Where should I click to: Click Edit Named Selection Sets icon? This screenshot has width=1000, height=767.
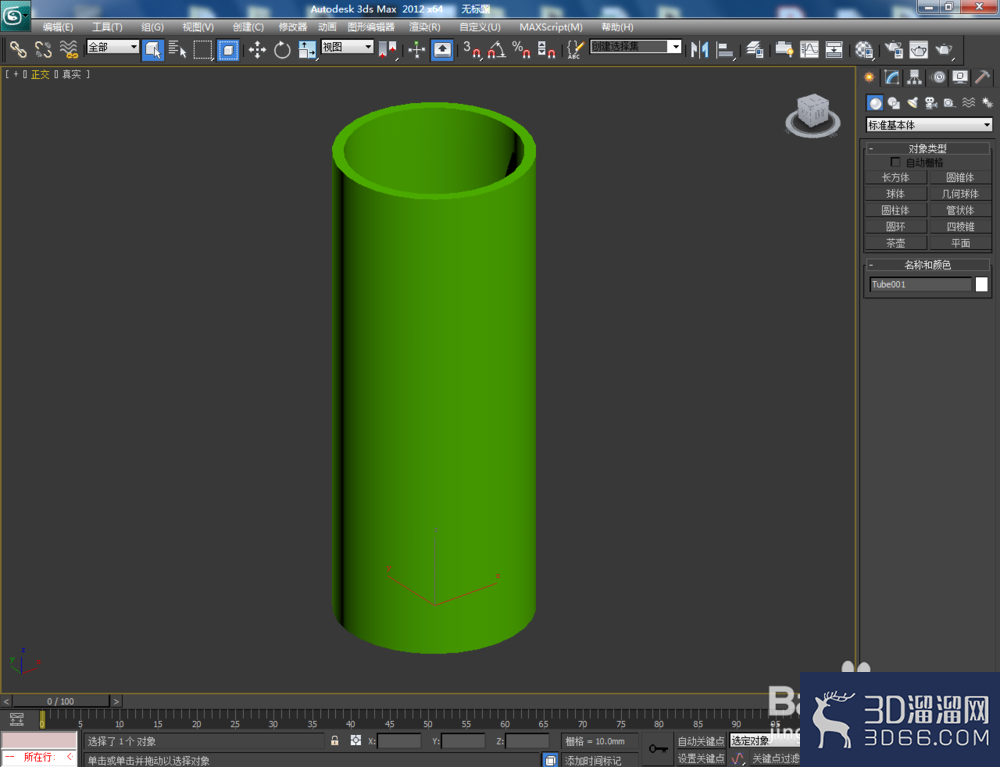[x=575, y=49]
